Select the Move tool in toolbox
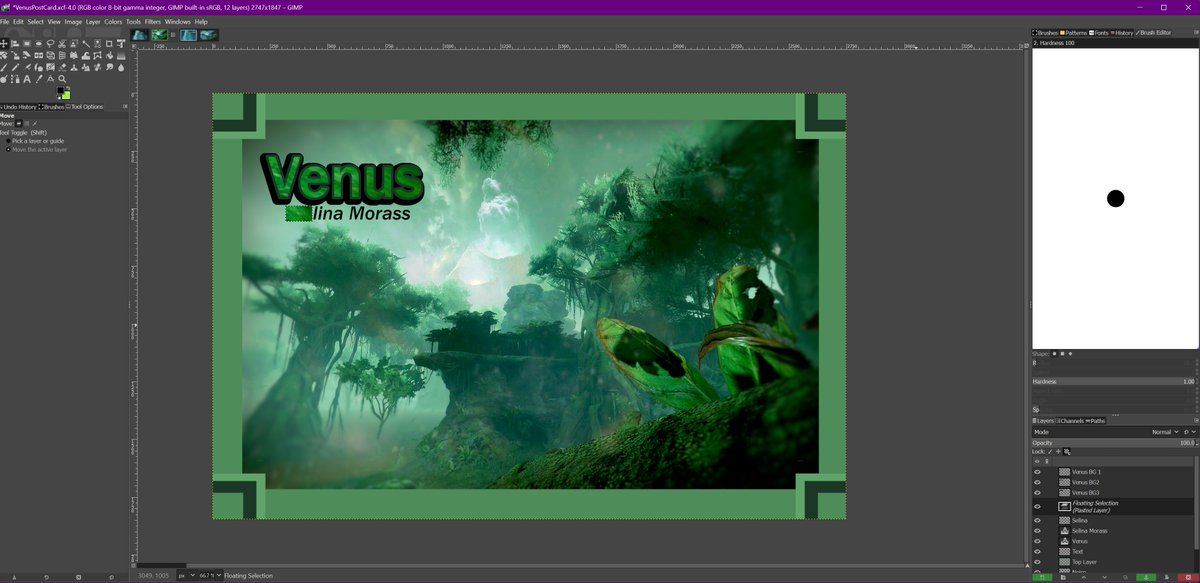This screenshot has height=583, width=1200. (x=4, y=44)
